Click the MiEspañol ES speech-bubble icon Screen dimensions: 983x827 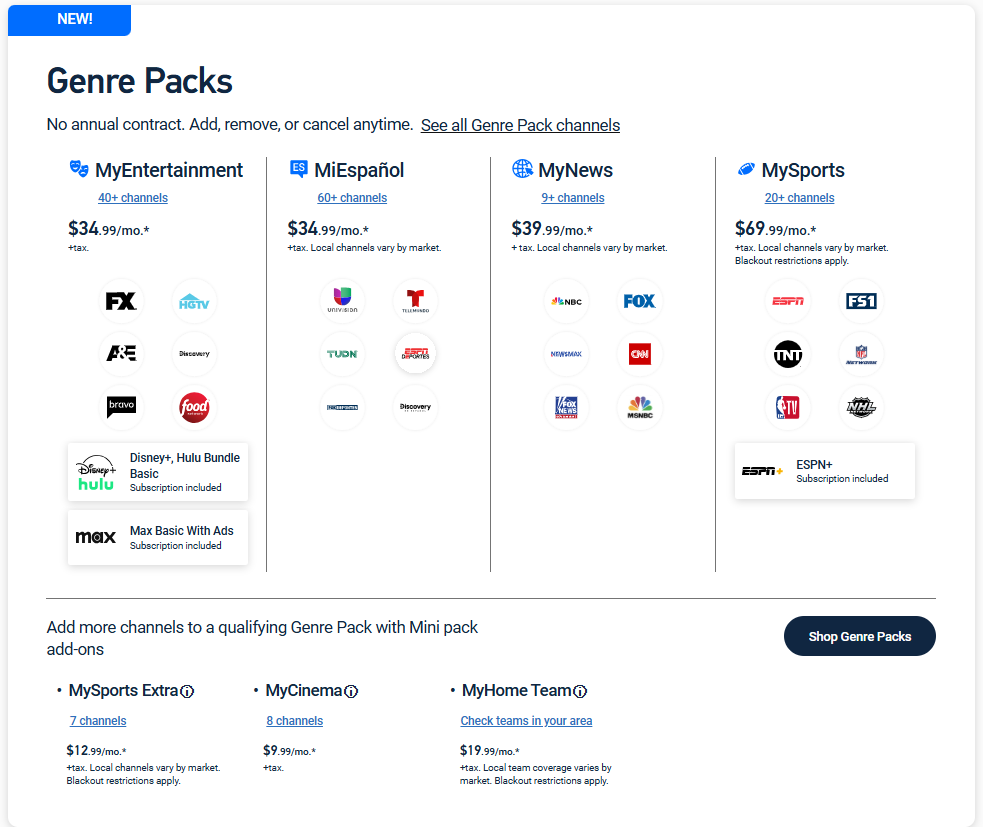click(299, 169)
